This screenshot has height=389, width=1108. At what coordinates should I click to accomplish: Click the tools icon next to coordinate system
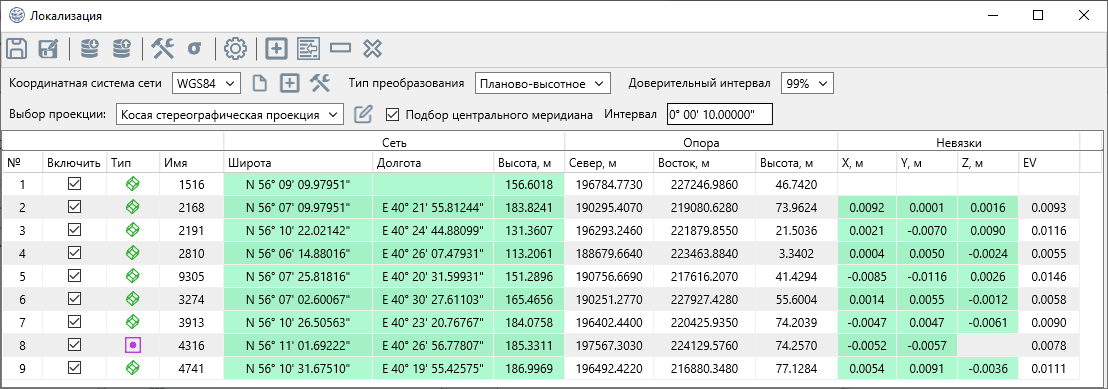pyautogui.click(x=321, y=83)
